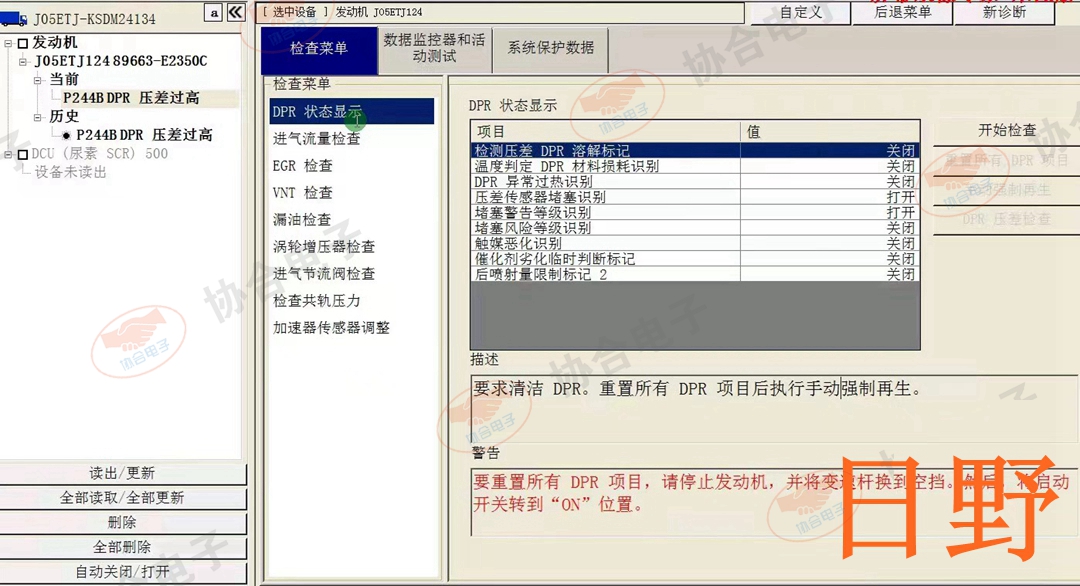1080x586 pixels.
Task: Select the J05ETJ124 89663-E2350C ECU entry
Action: click(x=121, y=61)
